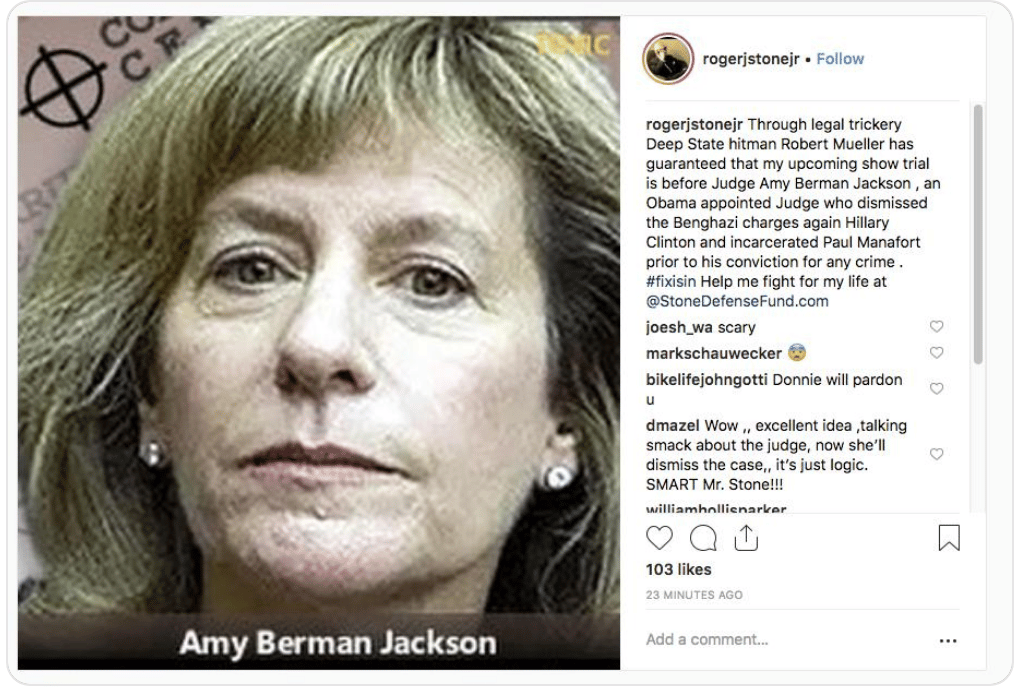Open rogerjstonejr username in the header

tap(751, 59)
